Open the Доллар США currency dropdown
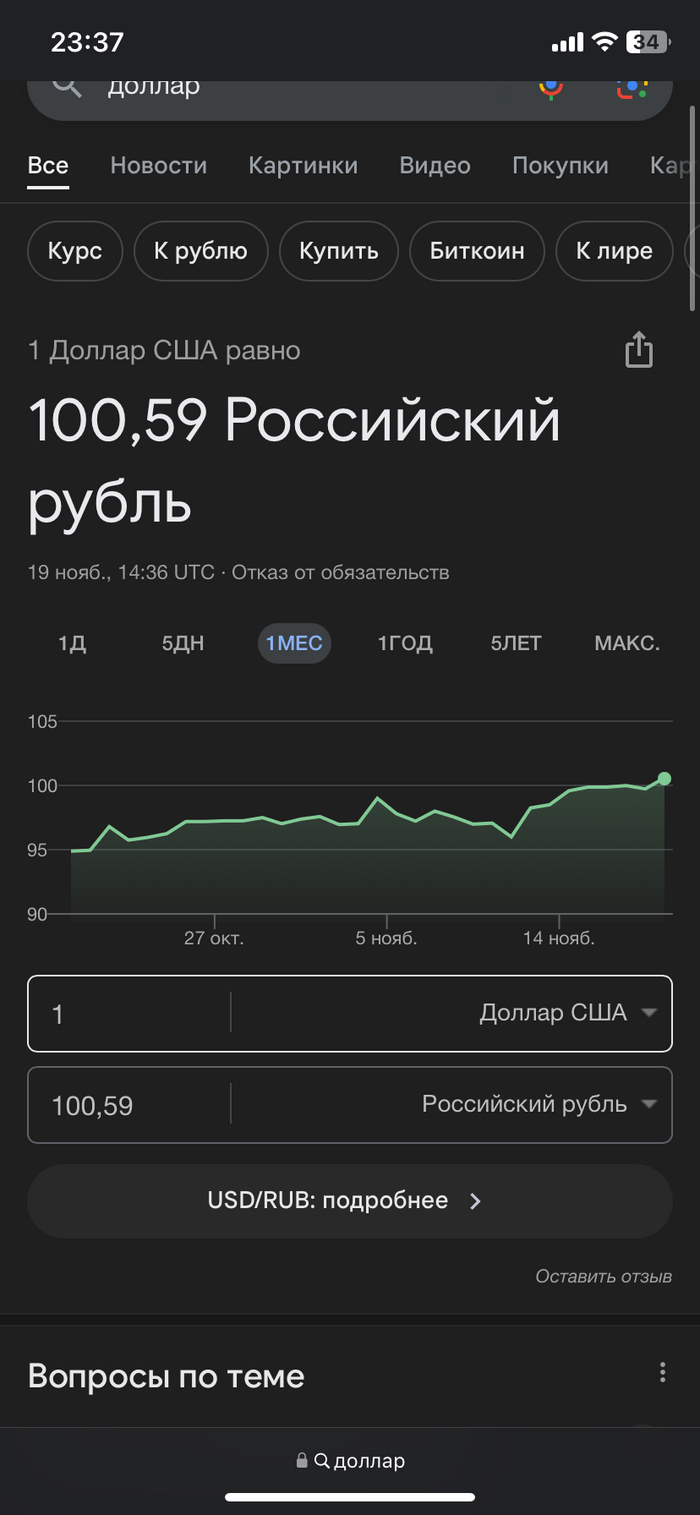The height and width of the screenshot is (1515, 700). [x=566, y=1013]
